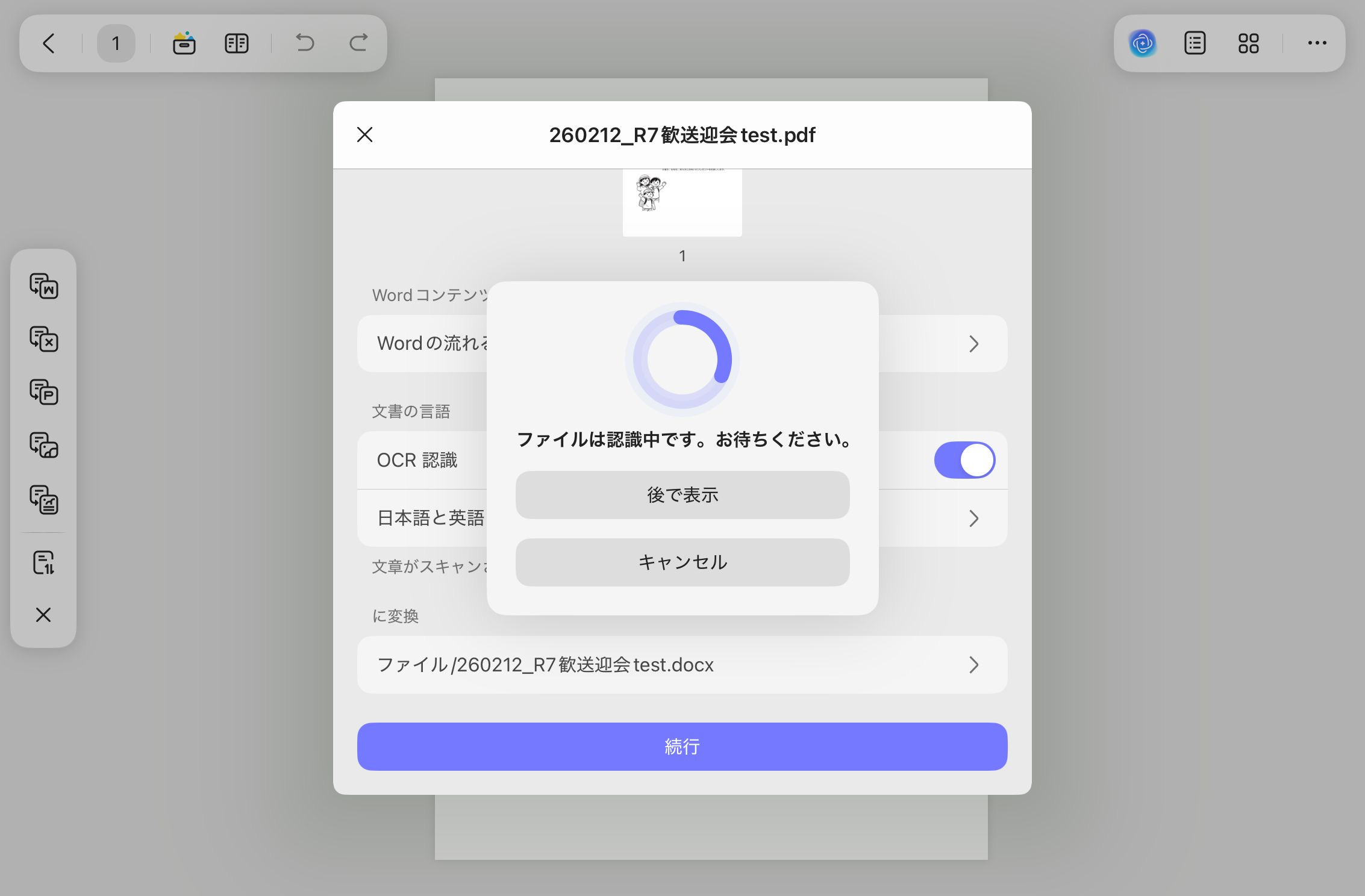Open the AI assistant icon
This screenshot has width=1365, height=896.
1142,43
